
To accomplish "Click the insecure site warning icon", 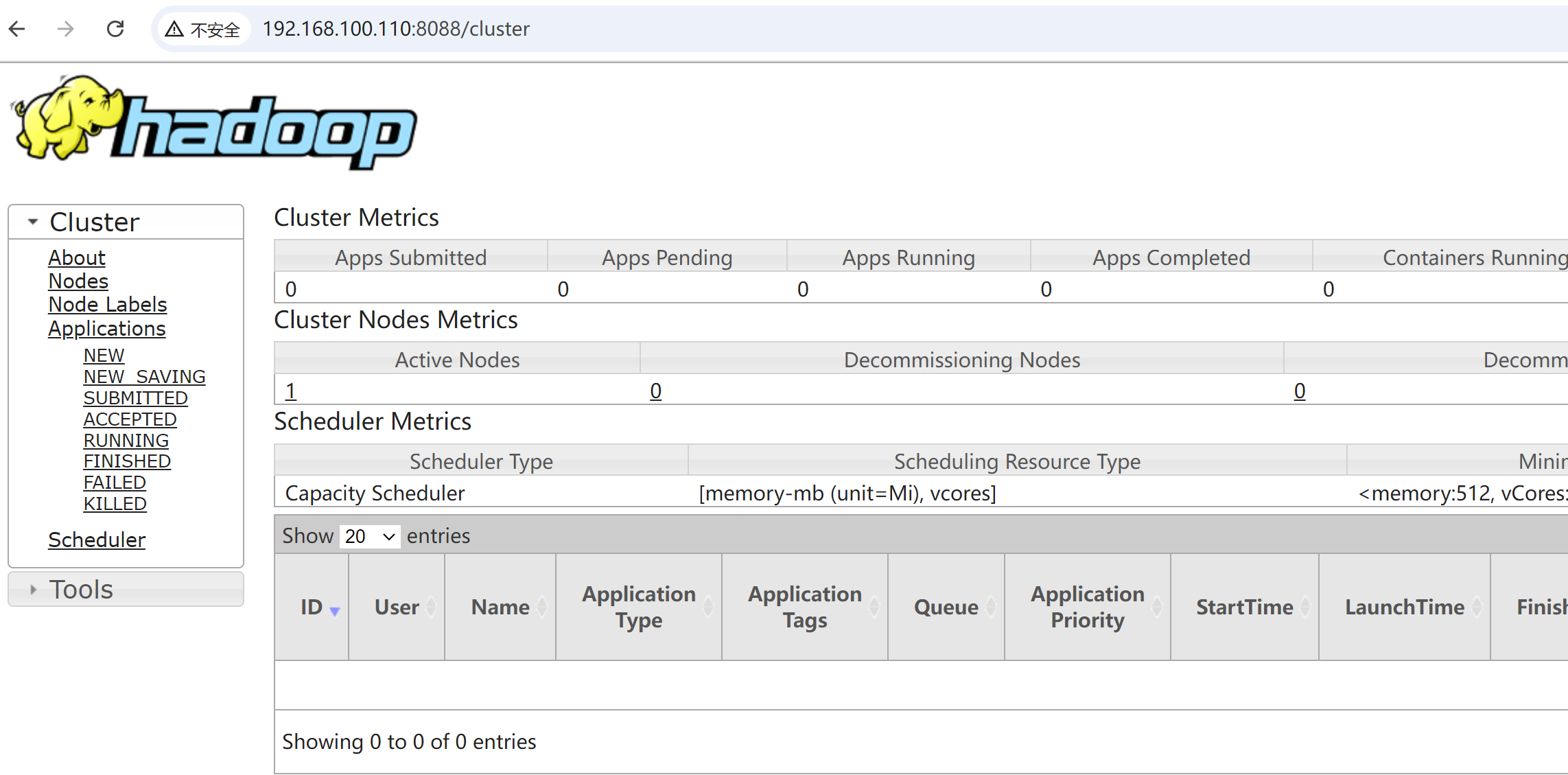I will [x=174, y=29].
